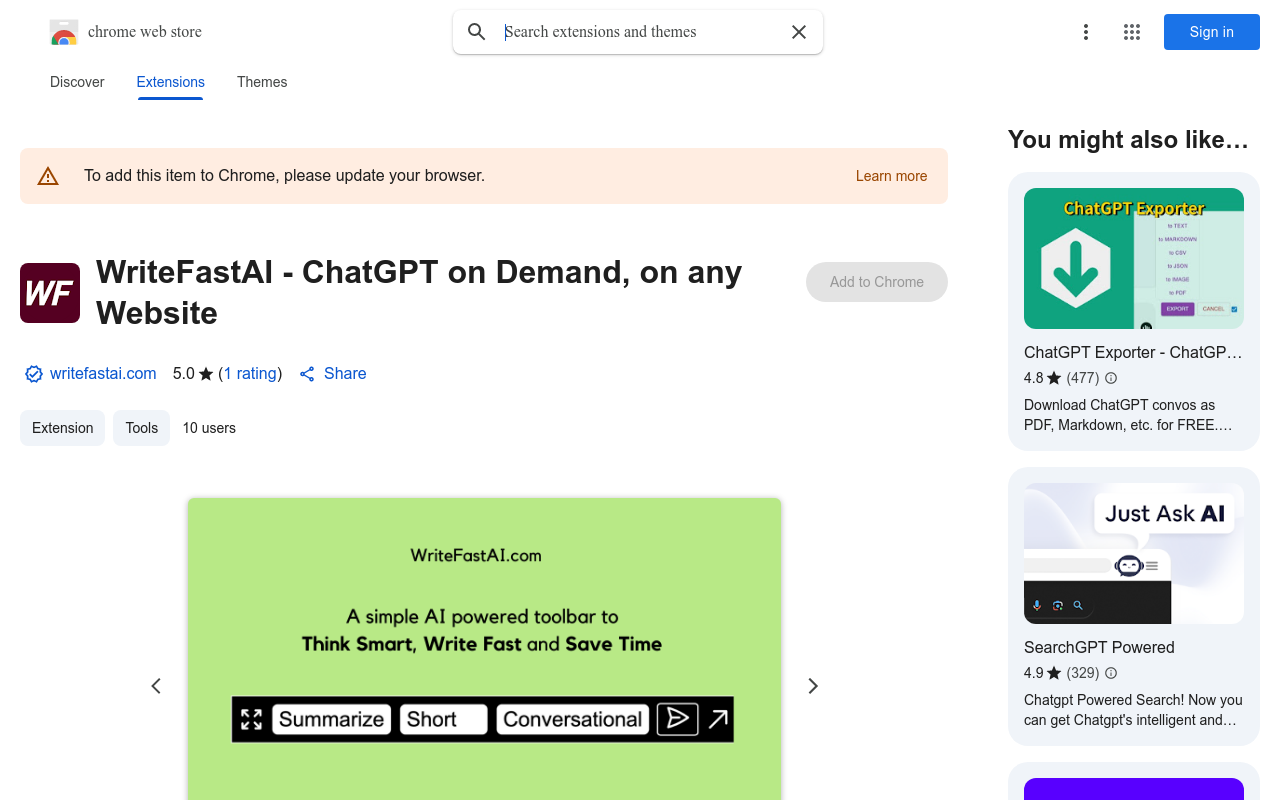Switch to the Discover tab
The width and height of the screenshot is (1280, 800).
(77, 82)
